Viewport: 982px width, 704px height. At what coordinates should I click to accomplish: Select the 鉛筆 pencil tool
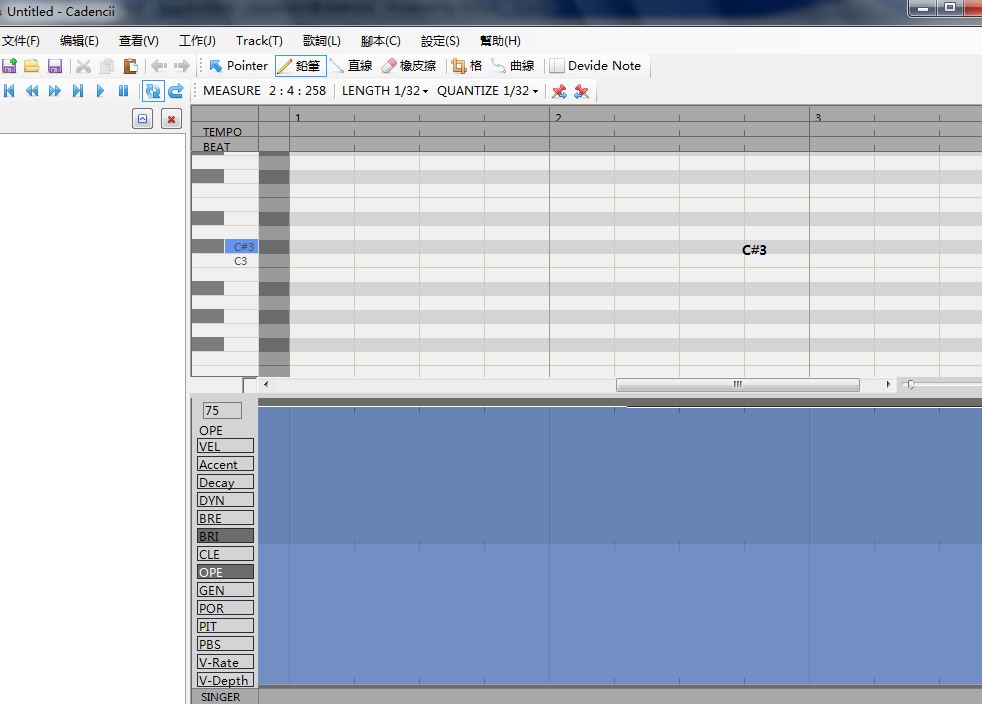click(x=300, y=66)
